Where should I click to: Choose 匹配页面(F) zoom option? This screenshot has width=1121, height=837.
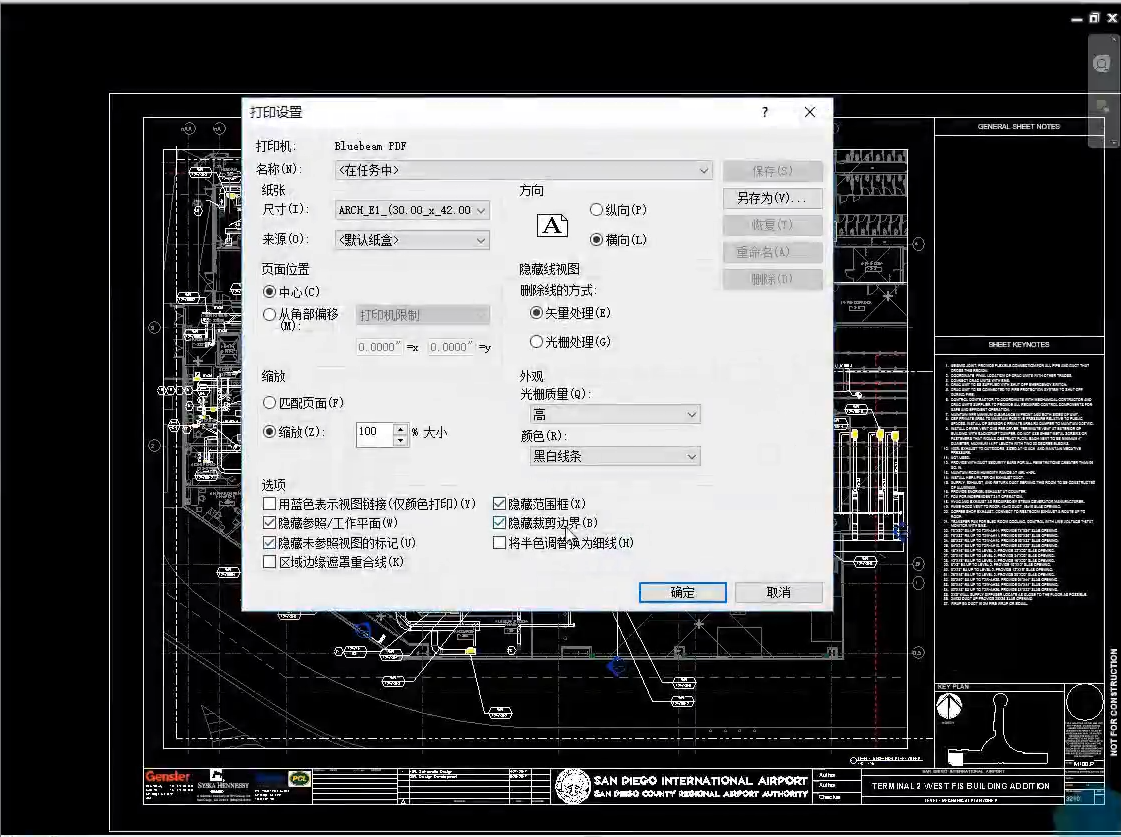pos(270,402)
